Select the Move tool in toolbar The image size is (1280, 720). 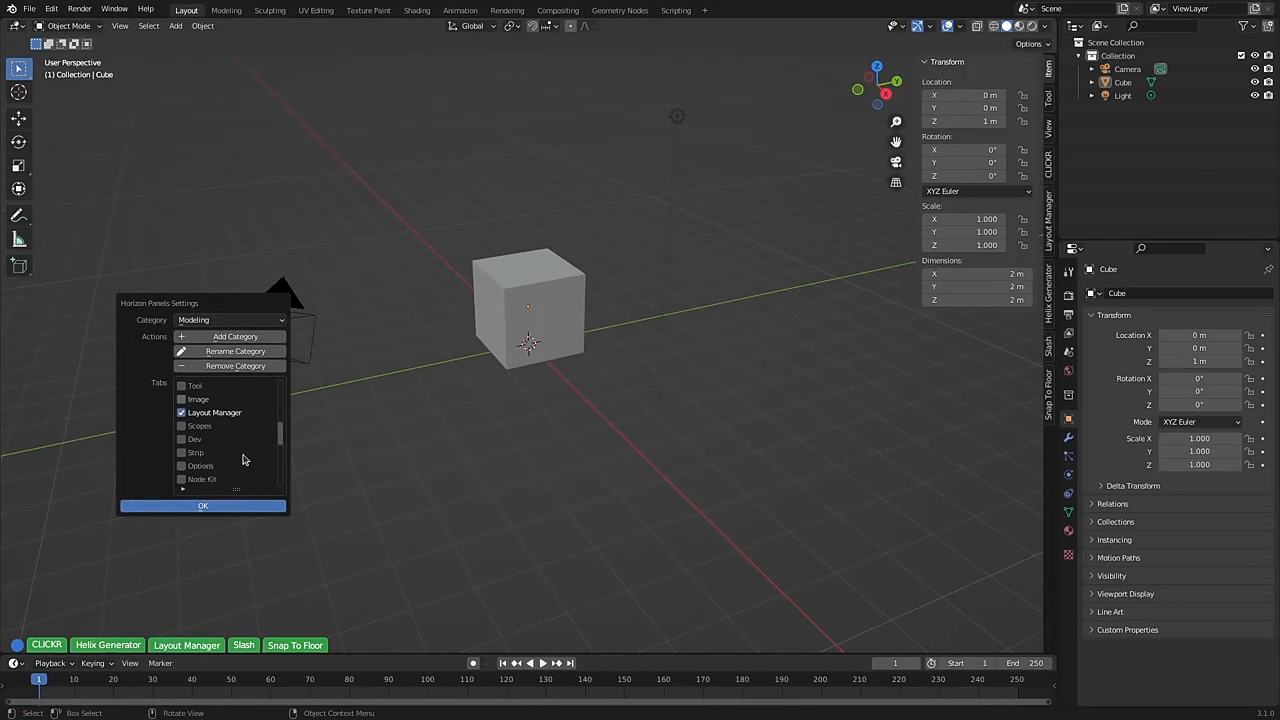point(18,117)
